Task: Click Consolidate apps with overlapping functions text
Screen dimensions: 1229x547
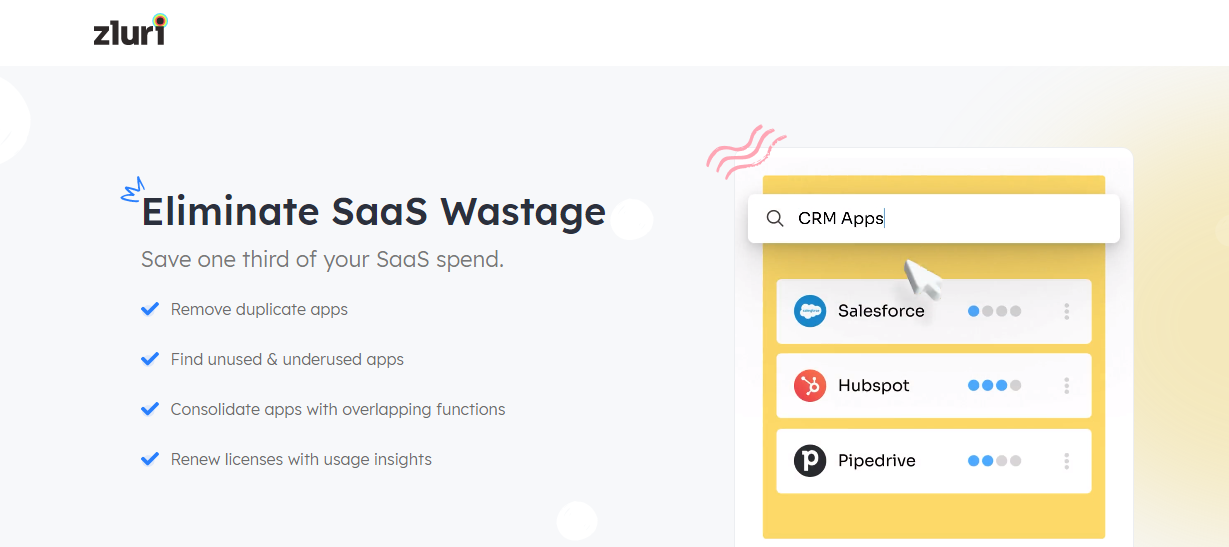Action: point(338,409)
